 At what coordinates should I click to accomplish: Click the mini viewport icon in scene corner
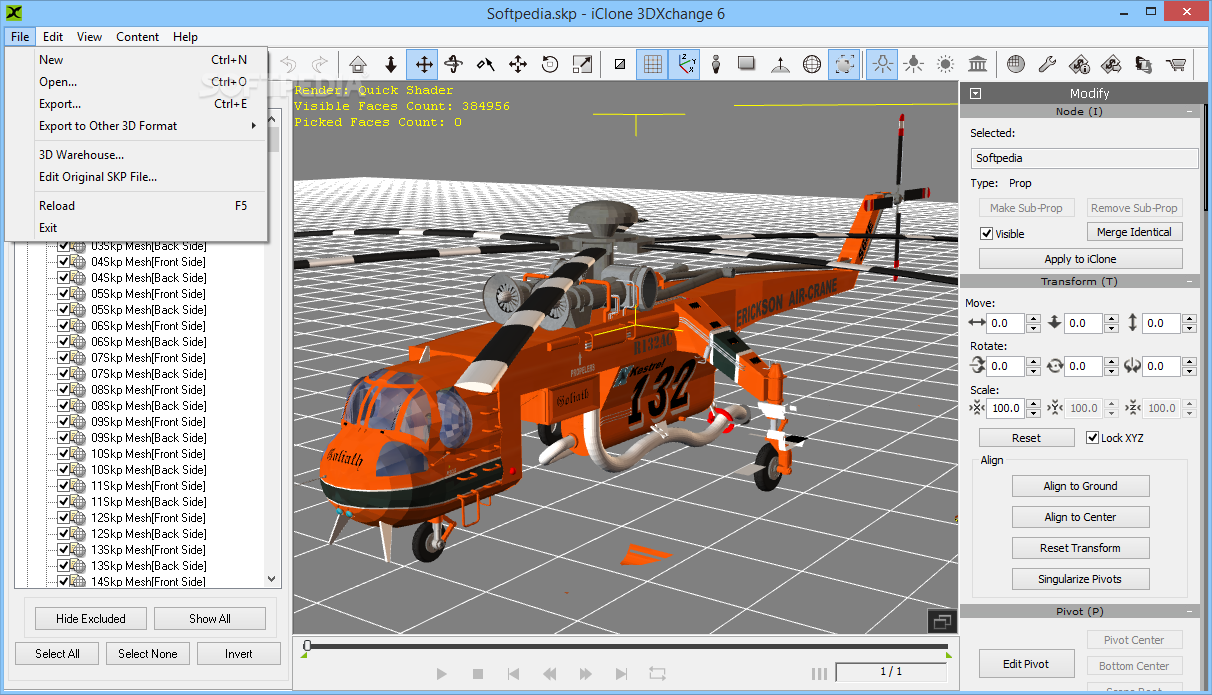[x=941, y=622]
